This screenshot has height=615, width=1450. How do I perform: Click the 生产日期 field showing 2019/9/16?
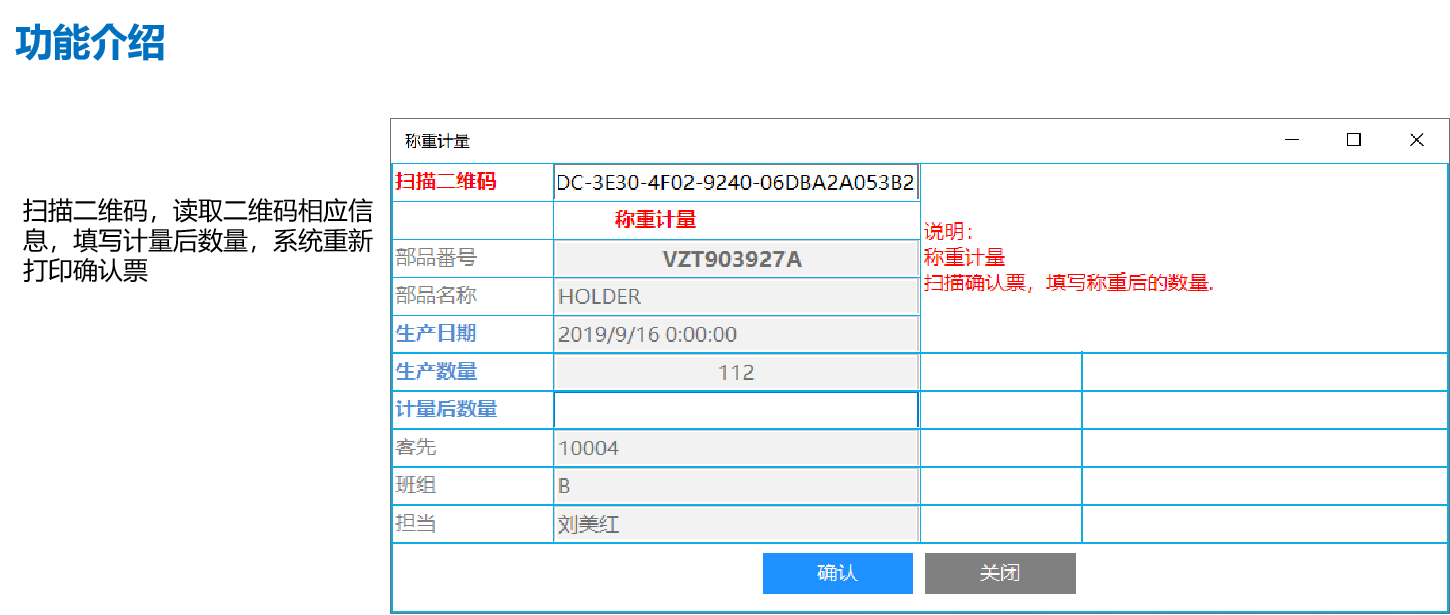pyautogui.click(x=735, y=335)
